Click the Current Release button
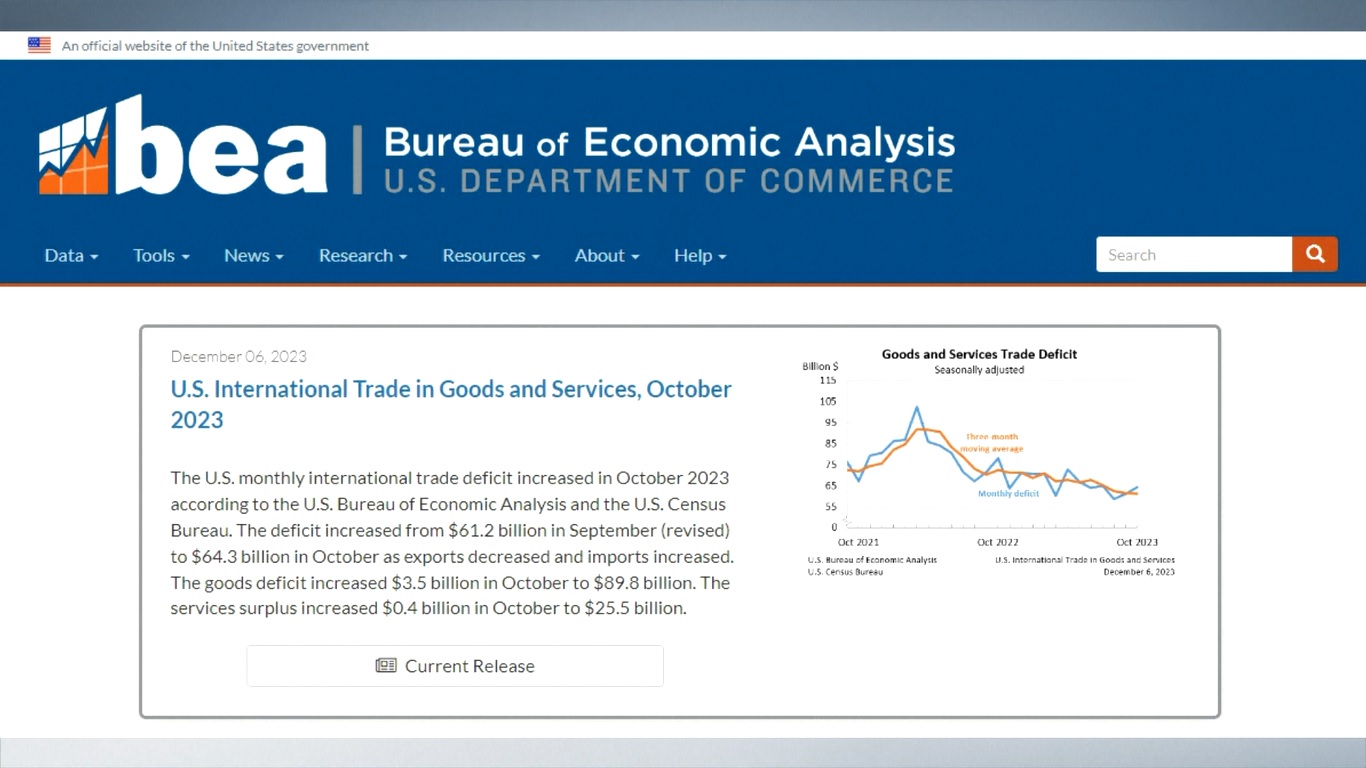The height and width of the screenshot is (768, 1366). tap(455, 666)
